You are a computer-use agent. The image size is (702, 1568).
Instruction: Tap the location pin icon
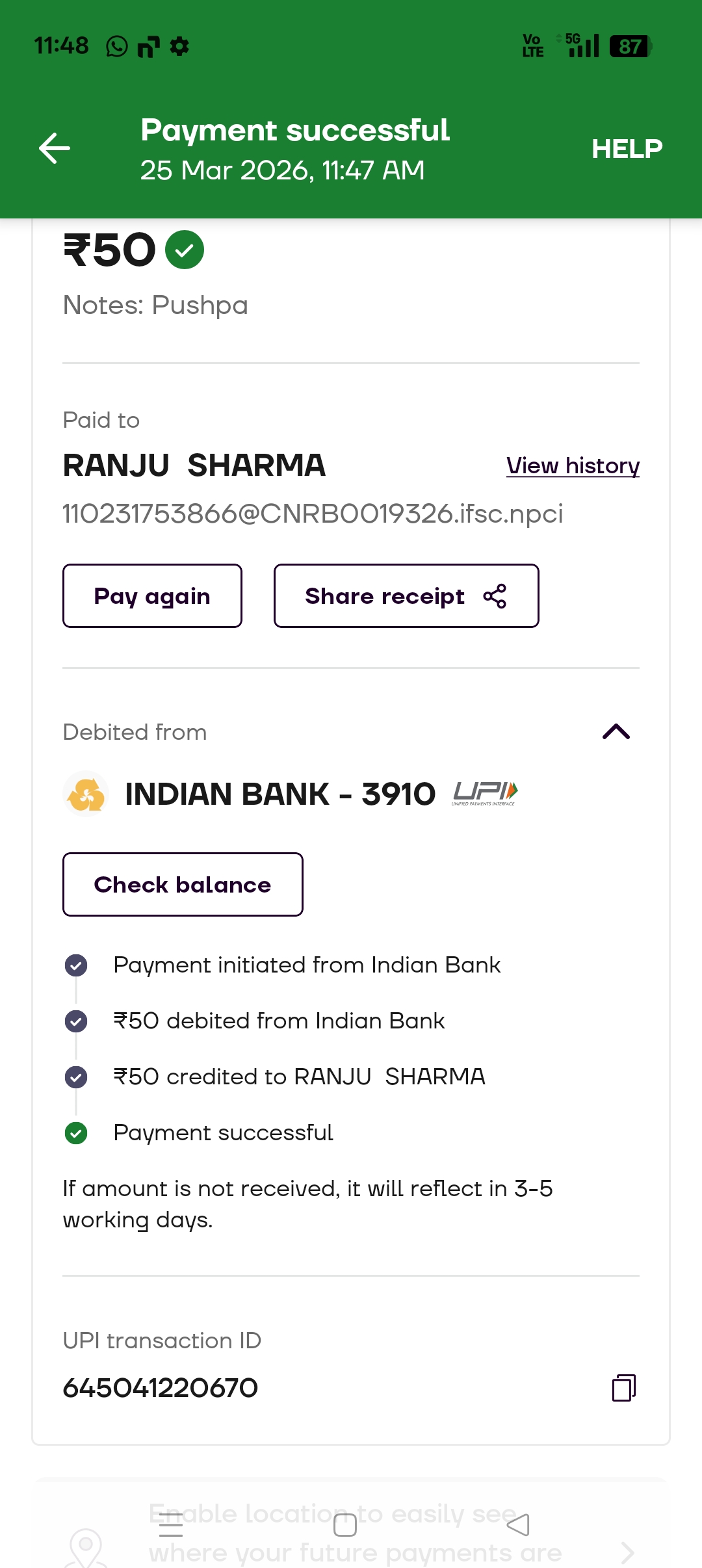(86, 1547)
